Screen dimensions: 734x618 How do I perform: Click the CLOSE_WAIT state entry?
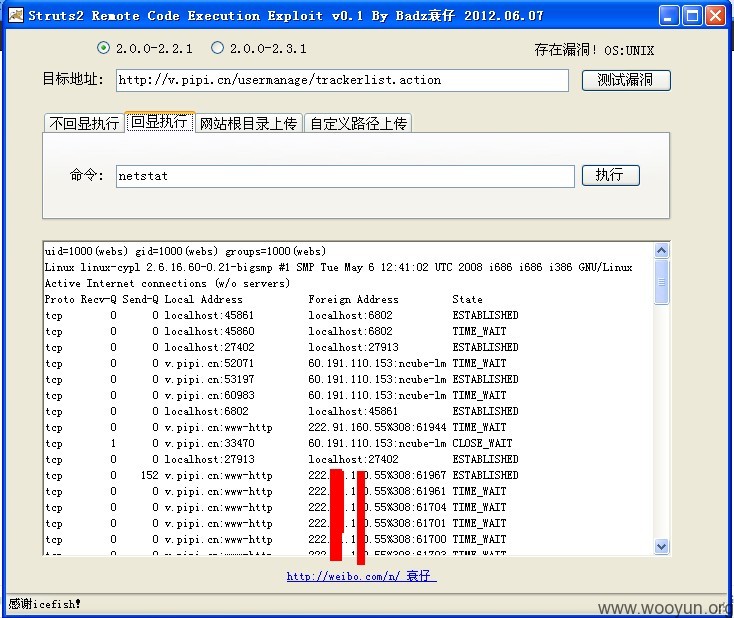[x=482, y=443]
